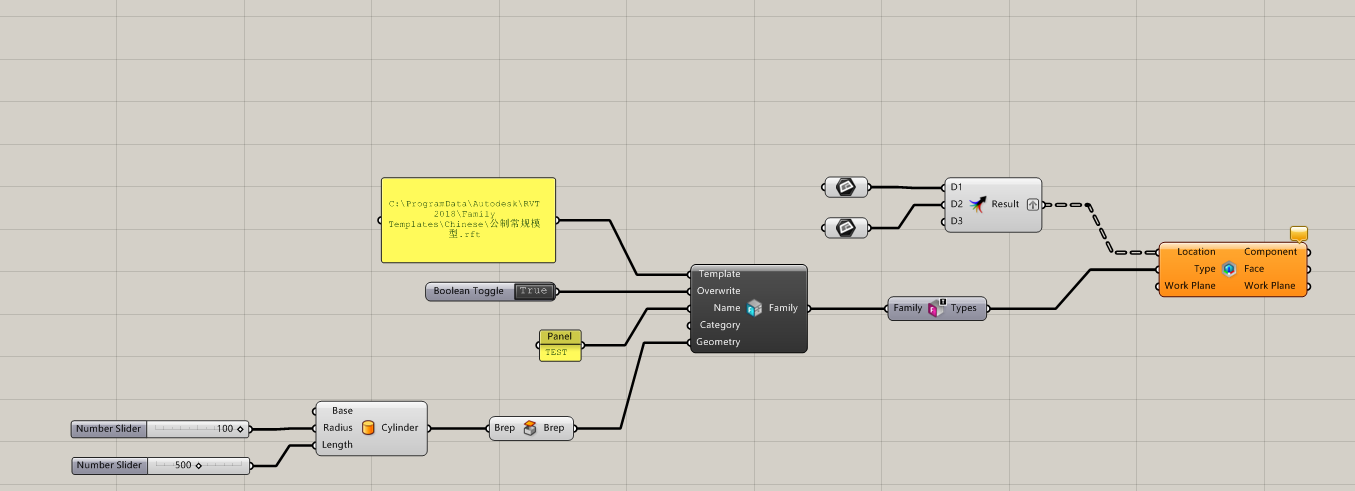Click the New Family component icon
Image resolution: width=1355 pixels, height=491 pixels.
coord(754,308)
